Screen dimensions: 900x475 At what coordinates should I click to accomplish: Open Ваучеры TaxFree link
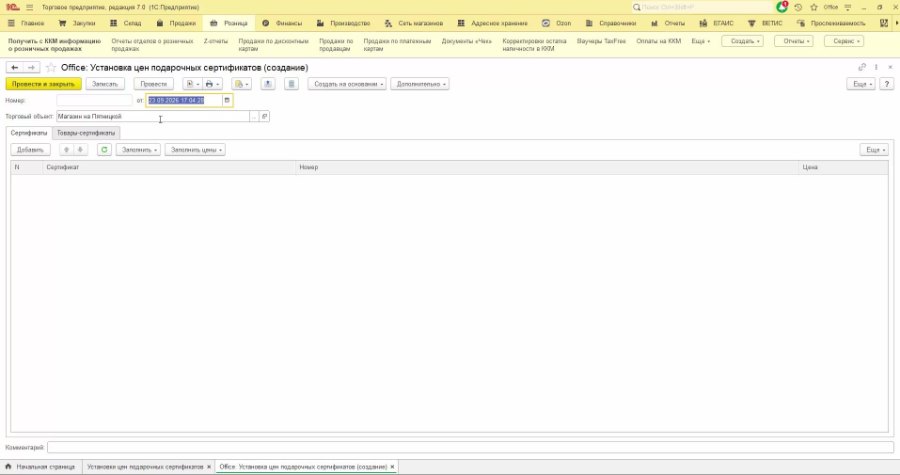pyautogui.click(x=601, y=41)
